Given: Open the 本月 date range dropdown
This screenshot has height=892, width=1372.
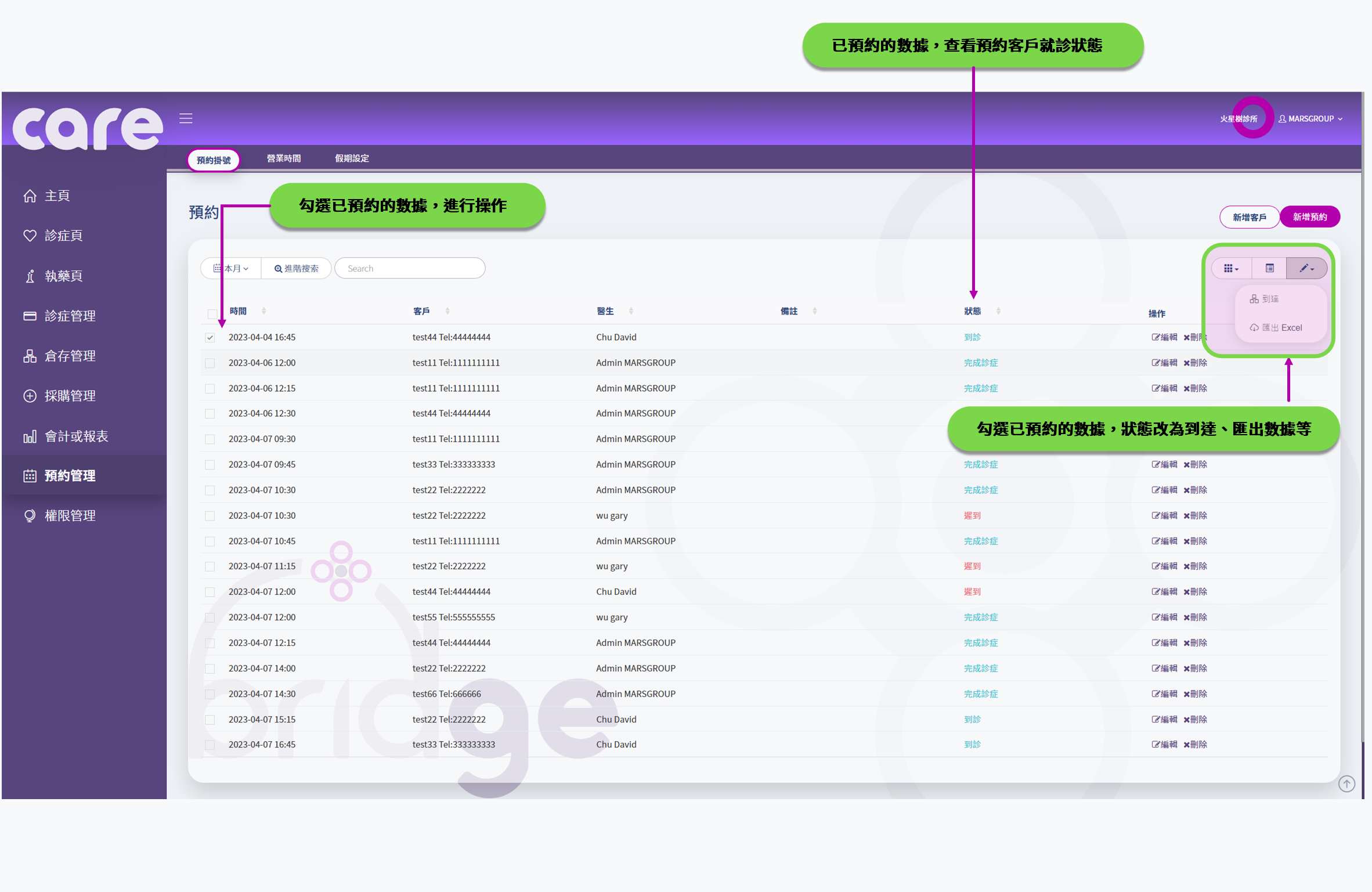Looking at the screenshot, I should [230, 268].
